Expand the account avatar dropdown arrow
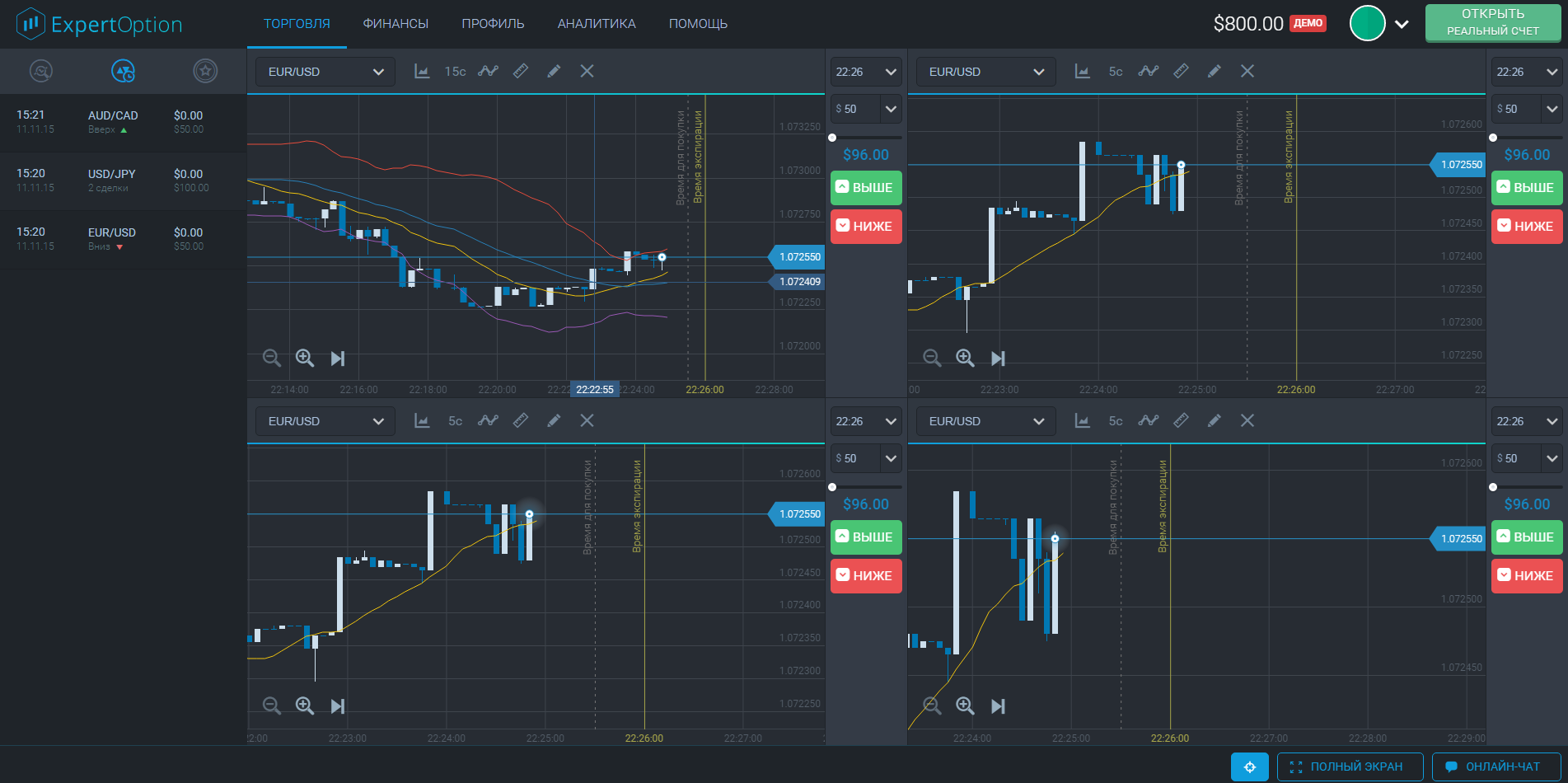The width and height of the screenshot is (1568, 783). (1402, 24)
